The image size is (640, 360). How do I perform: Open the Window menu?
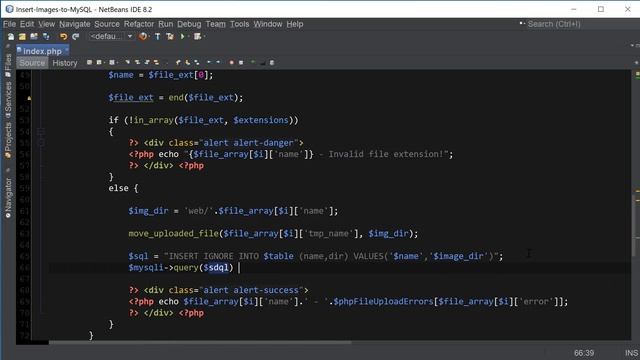[268, 24]
